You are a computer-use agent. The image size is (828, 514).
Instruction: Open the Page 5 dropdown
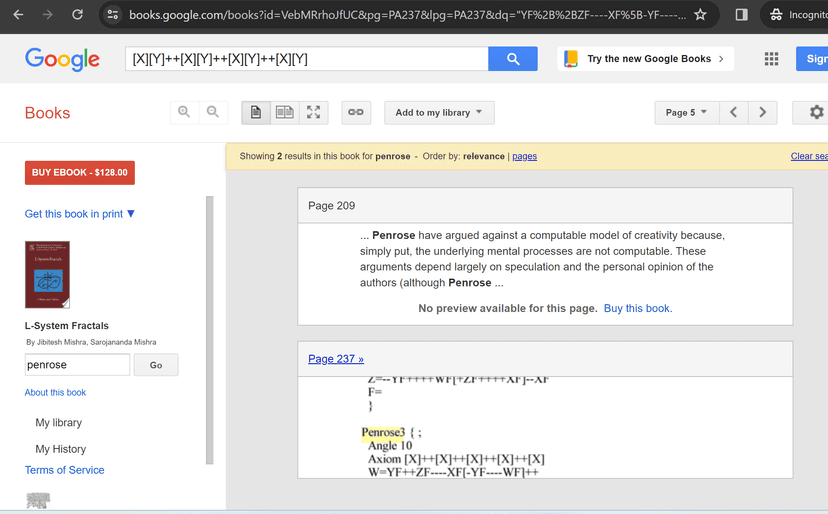tap(686, 113)
